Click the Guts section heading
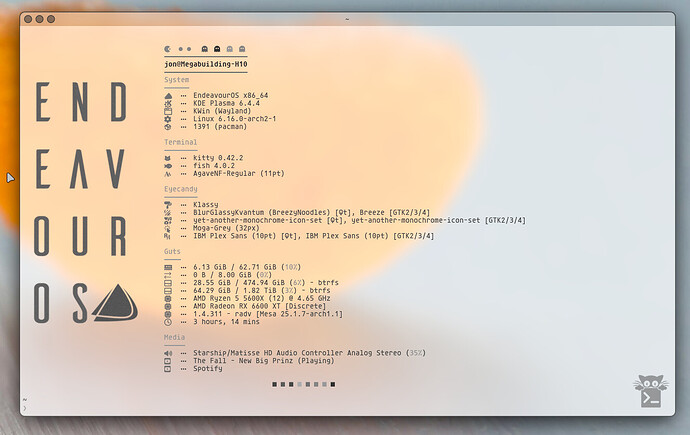The width and height of the screenshot is (690, 435). coord(172,252)
